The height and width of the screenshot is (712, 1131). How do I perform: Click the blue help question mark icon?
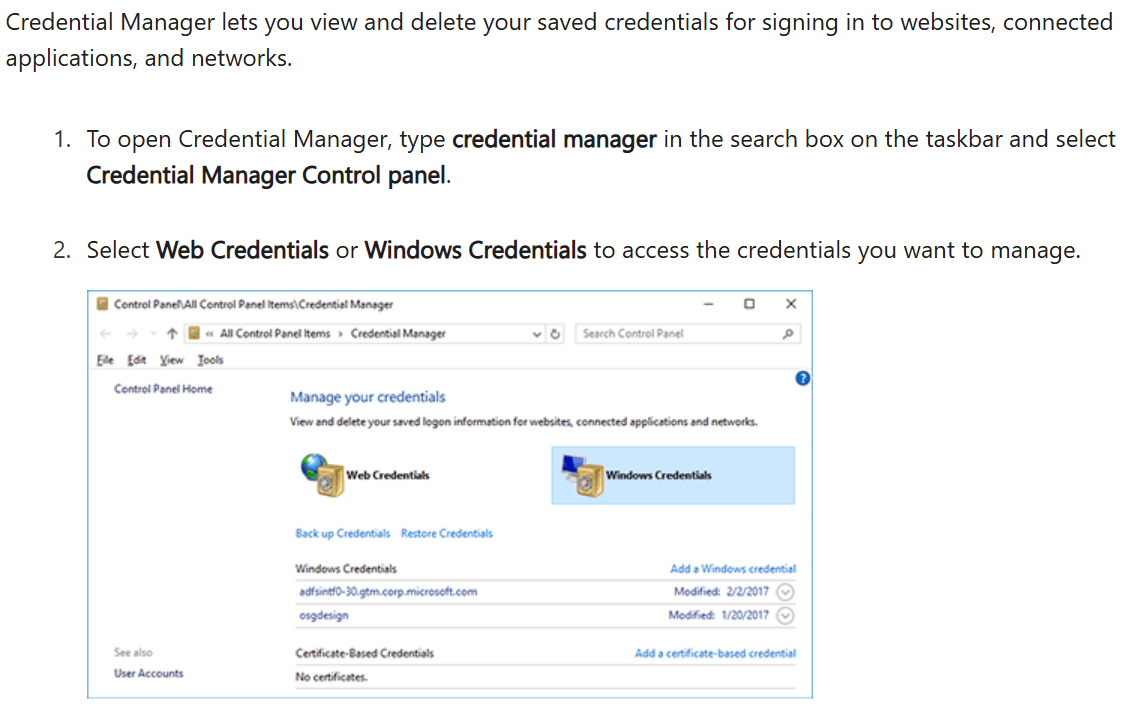pyautogui.click(x=801, y=378)
